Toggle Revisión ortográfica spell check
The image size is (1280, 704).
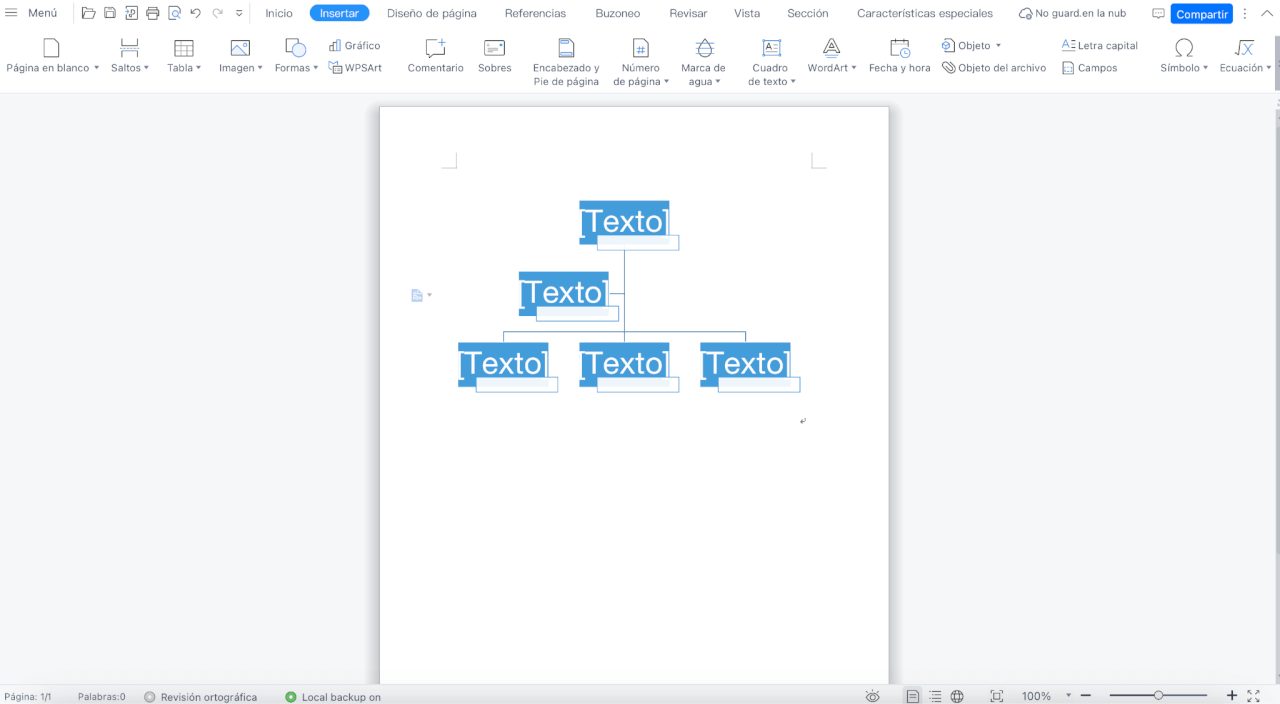pos(200,697)
